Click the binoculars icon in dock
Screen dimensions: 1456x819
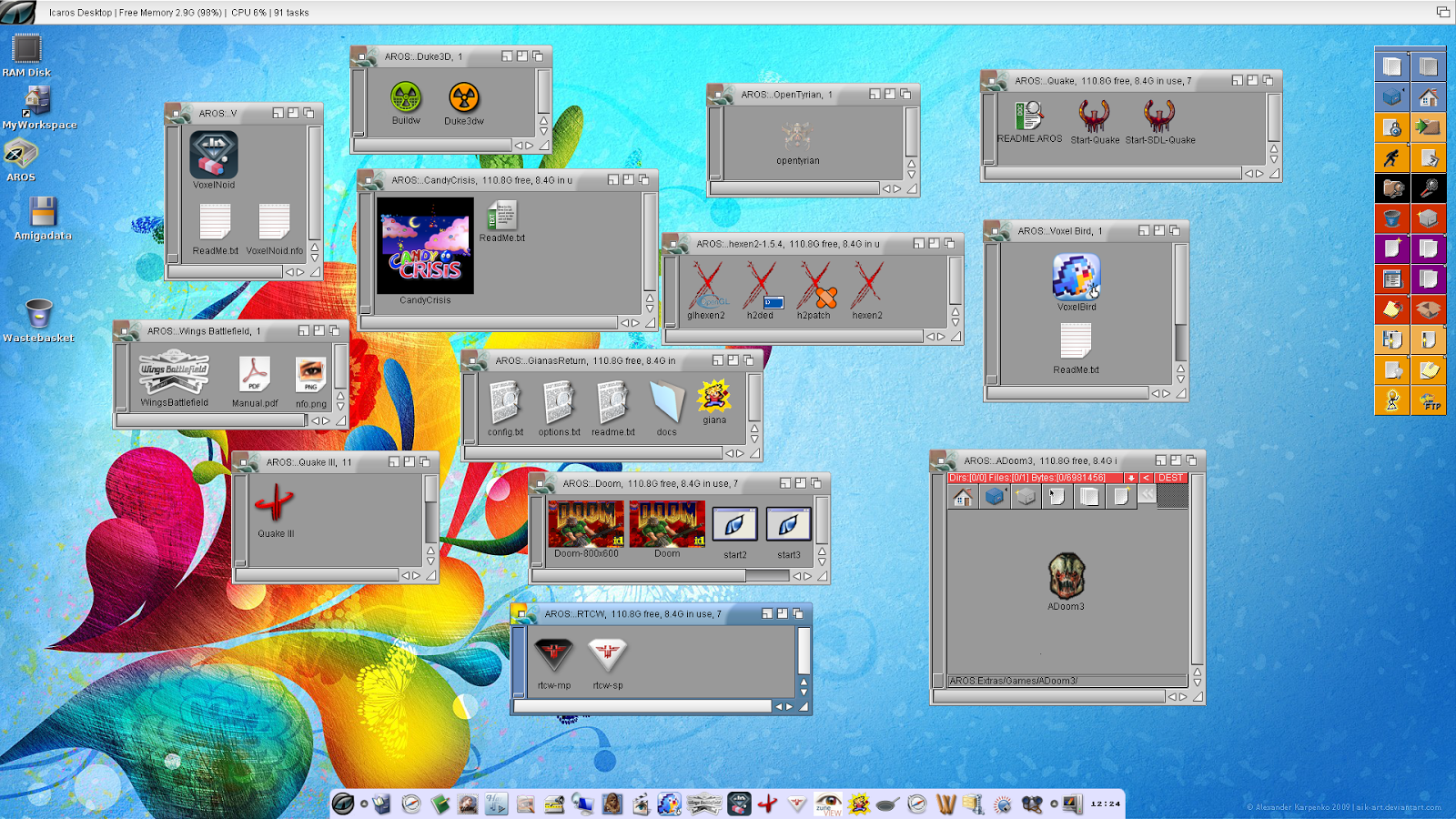coord(1032,804)
